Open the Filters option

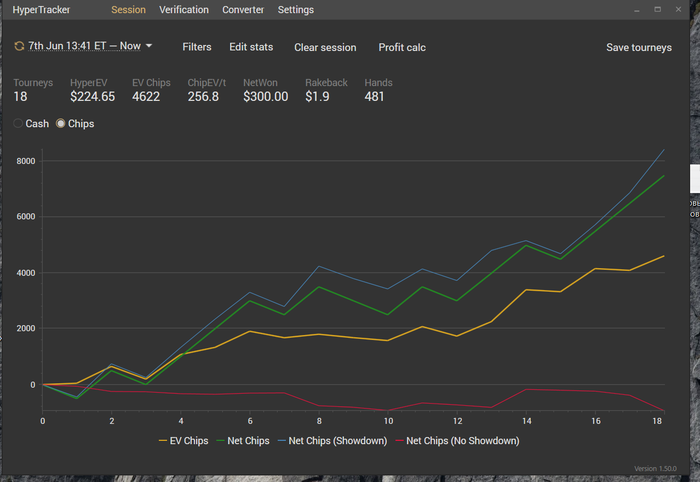coord(197,47)
